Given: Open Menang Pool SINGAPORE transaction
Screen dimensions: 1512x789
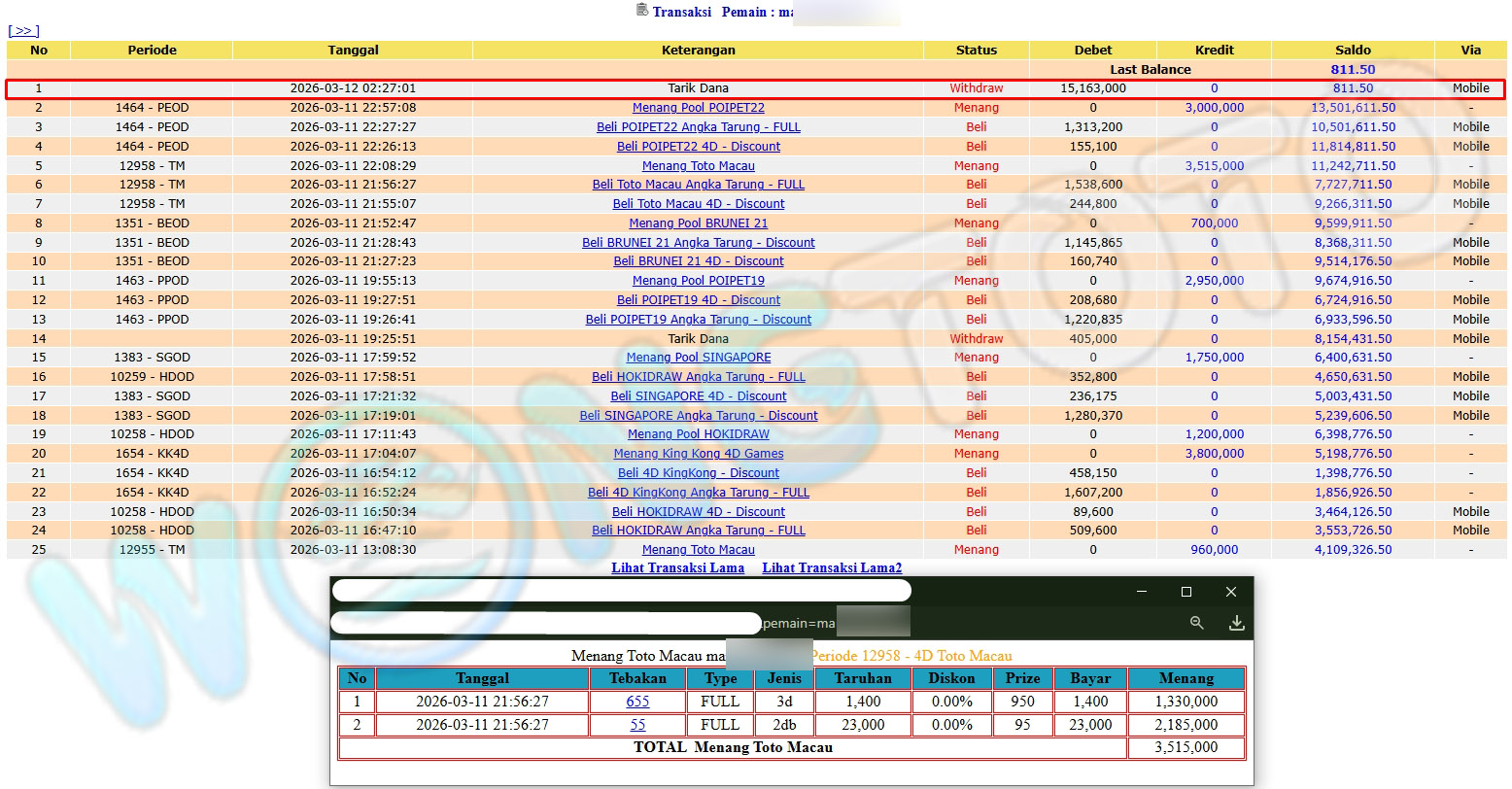Looking at the screenshot, I should point(698,358).
